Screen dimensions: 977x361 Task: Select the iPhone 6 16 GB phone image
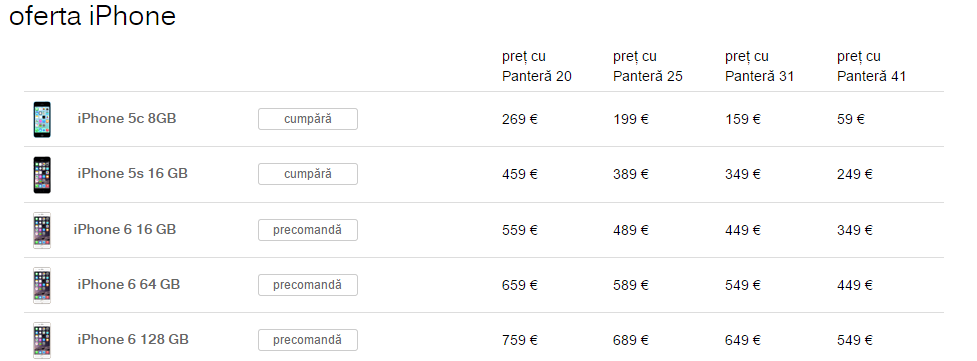(x=42, y=230)
